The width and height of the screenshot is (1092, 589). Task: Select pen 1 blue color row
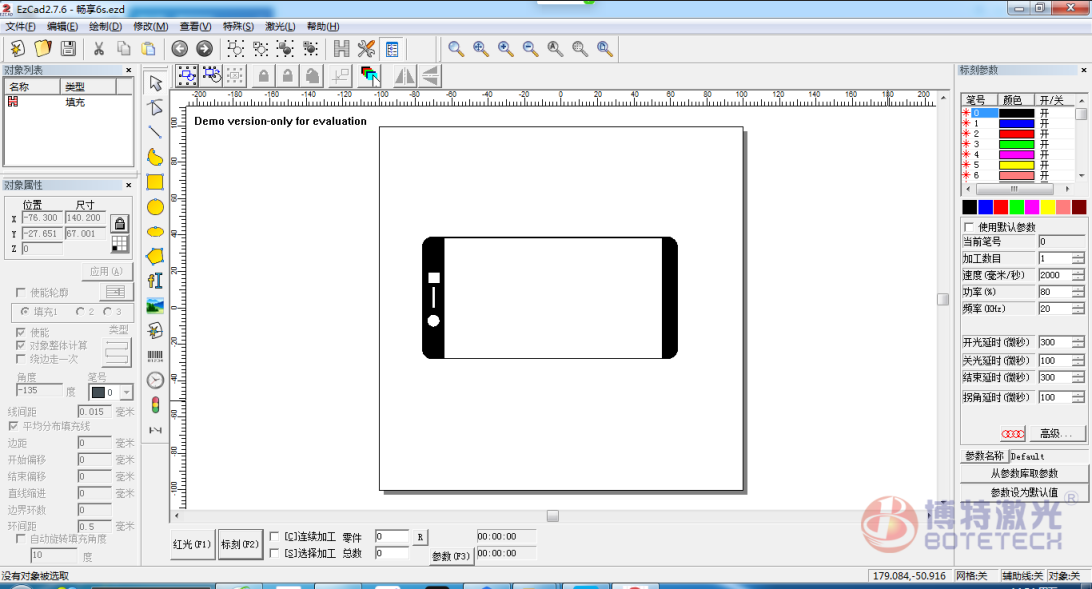[1017, 123]
